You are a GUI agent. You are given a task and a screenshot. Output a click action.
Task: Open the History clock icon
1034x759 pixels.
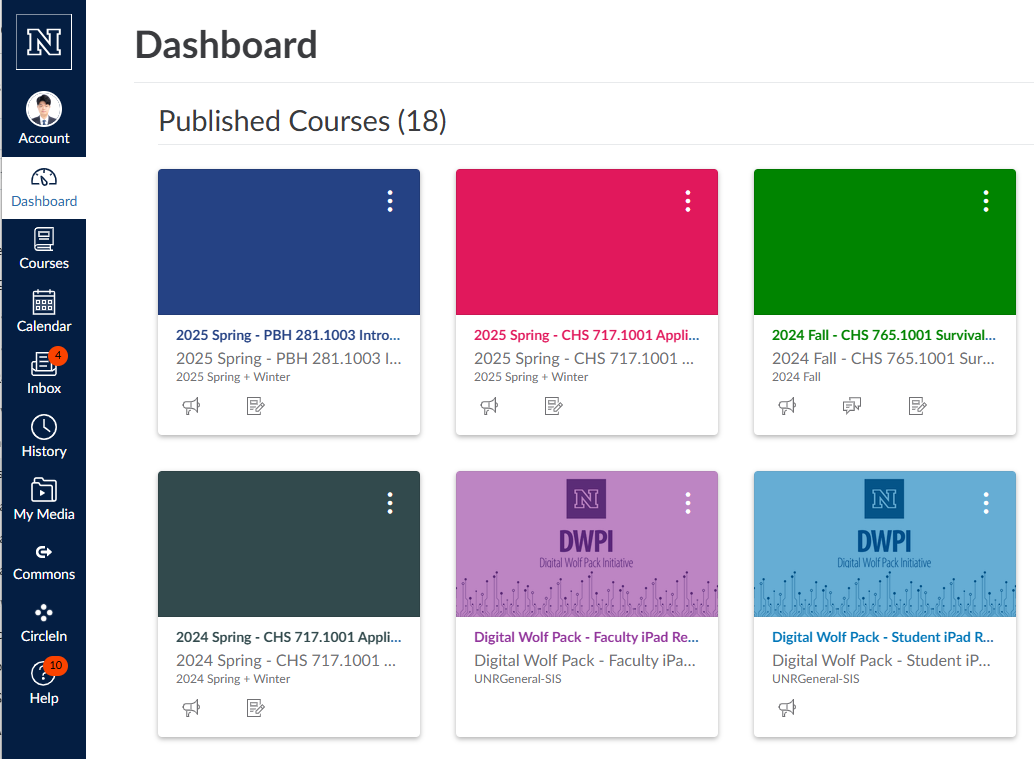[44, 427]
